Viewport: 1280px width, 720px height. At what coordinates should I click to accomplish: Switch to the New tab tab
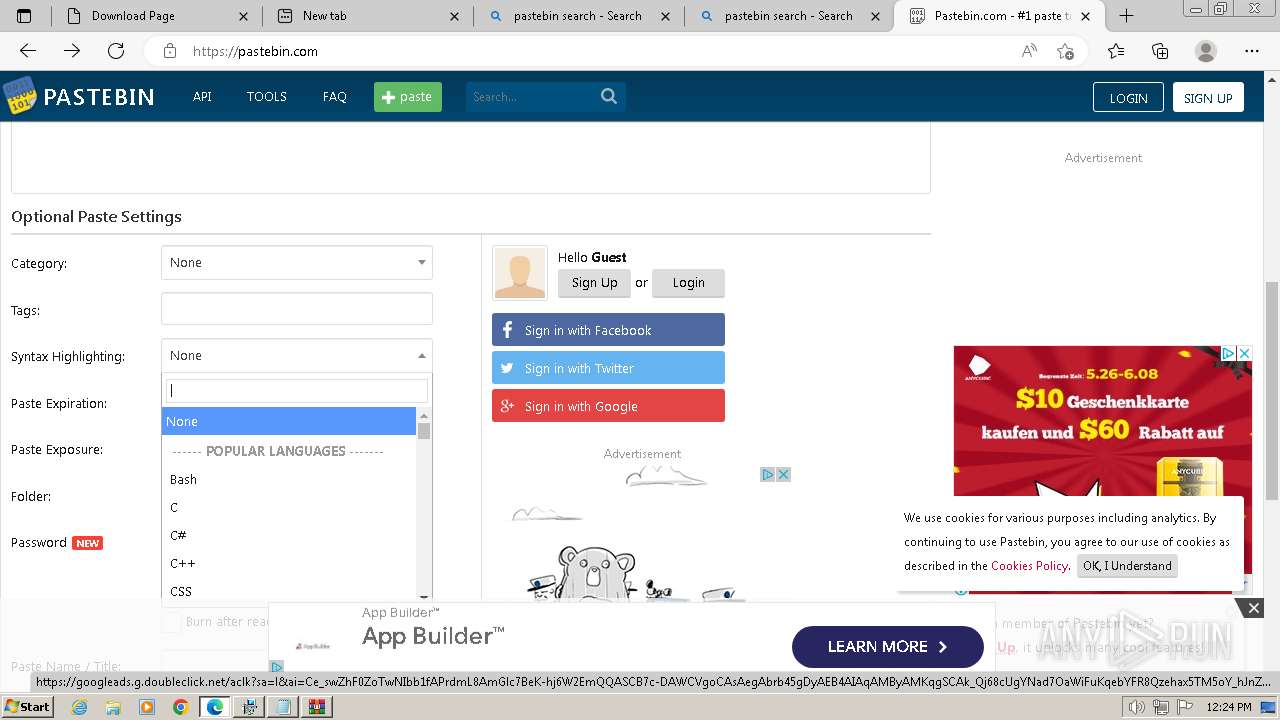[369, 16]
